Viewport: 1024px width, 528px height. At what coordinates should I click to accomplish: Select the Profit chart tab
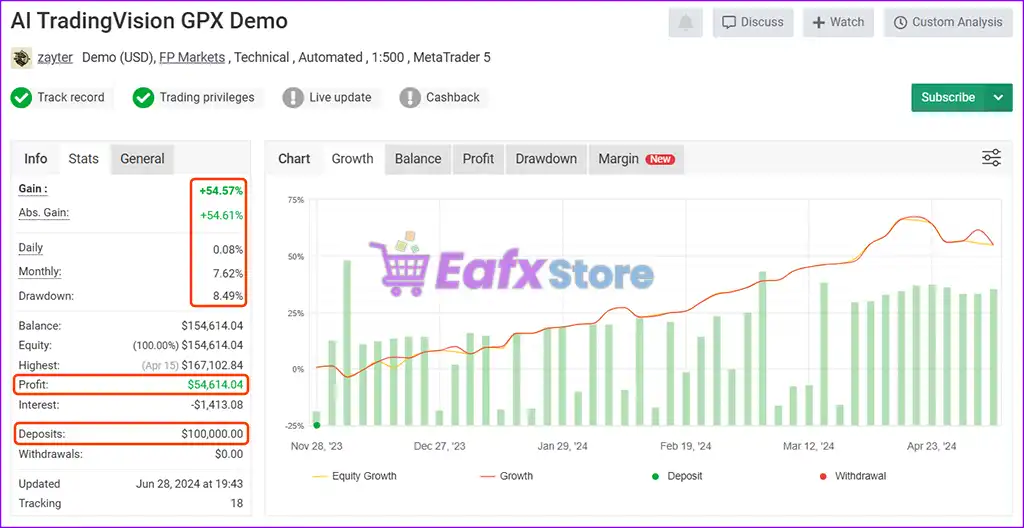click(478, 159)
